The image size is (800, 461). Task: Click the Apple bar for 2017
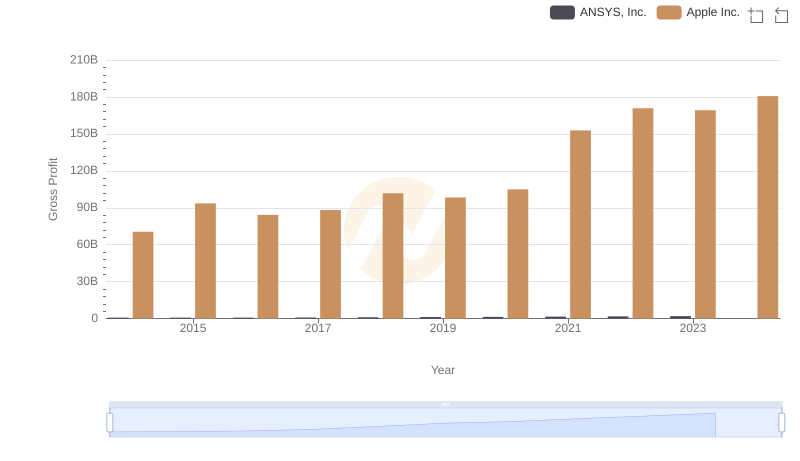331,264
